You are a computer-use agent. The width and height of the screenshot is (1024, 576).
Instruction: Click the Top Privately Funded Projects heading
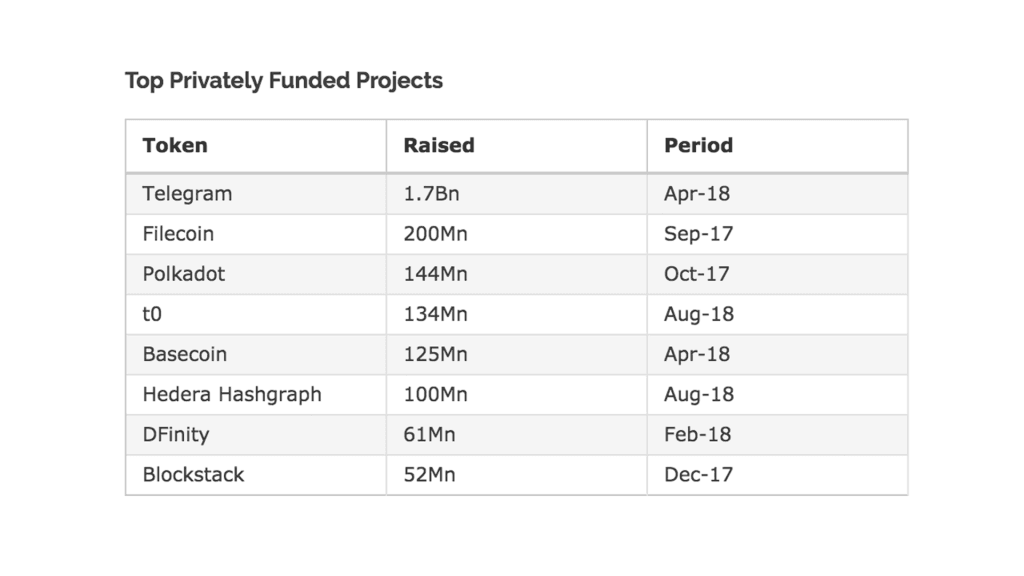(x=284, y=81)
